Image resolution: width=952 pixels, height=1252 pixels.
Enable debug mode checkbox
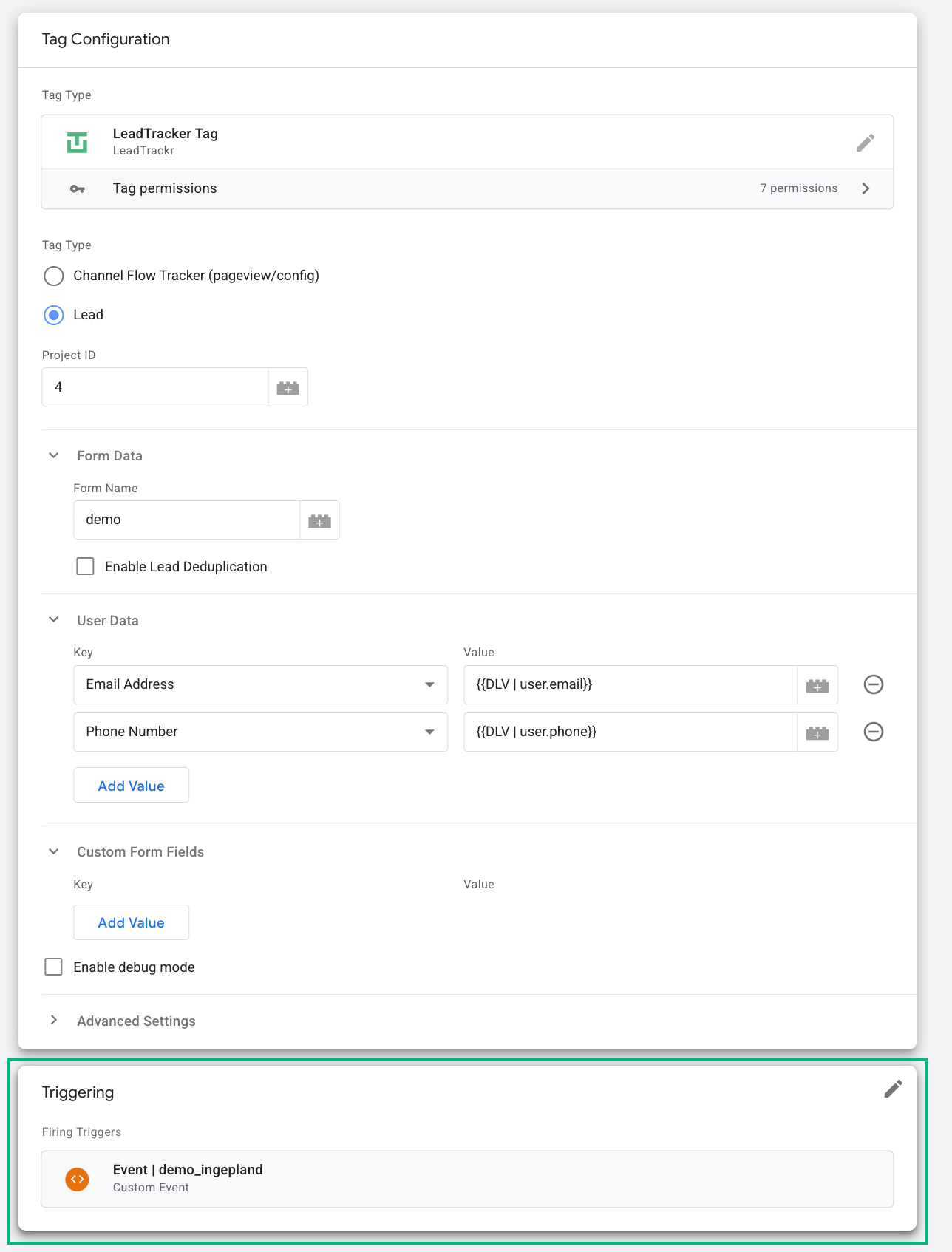tap(54, 967)
